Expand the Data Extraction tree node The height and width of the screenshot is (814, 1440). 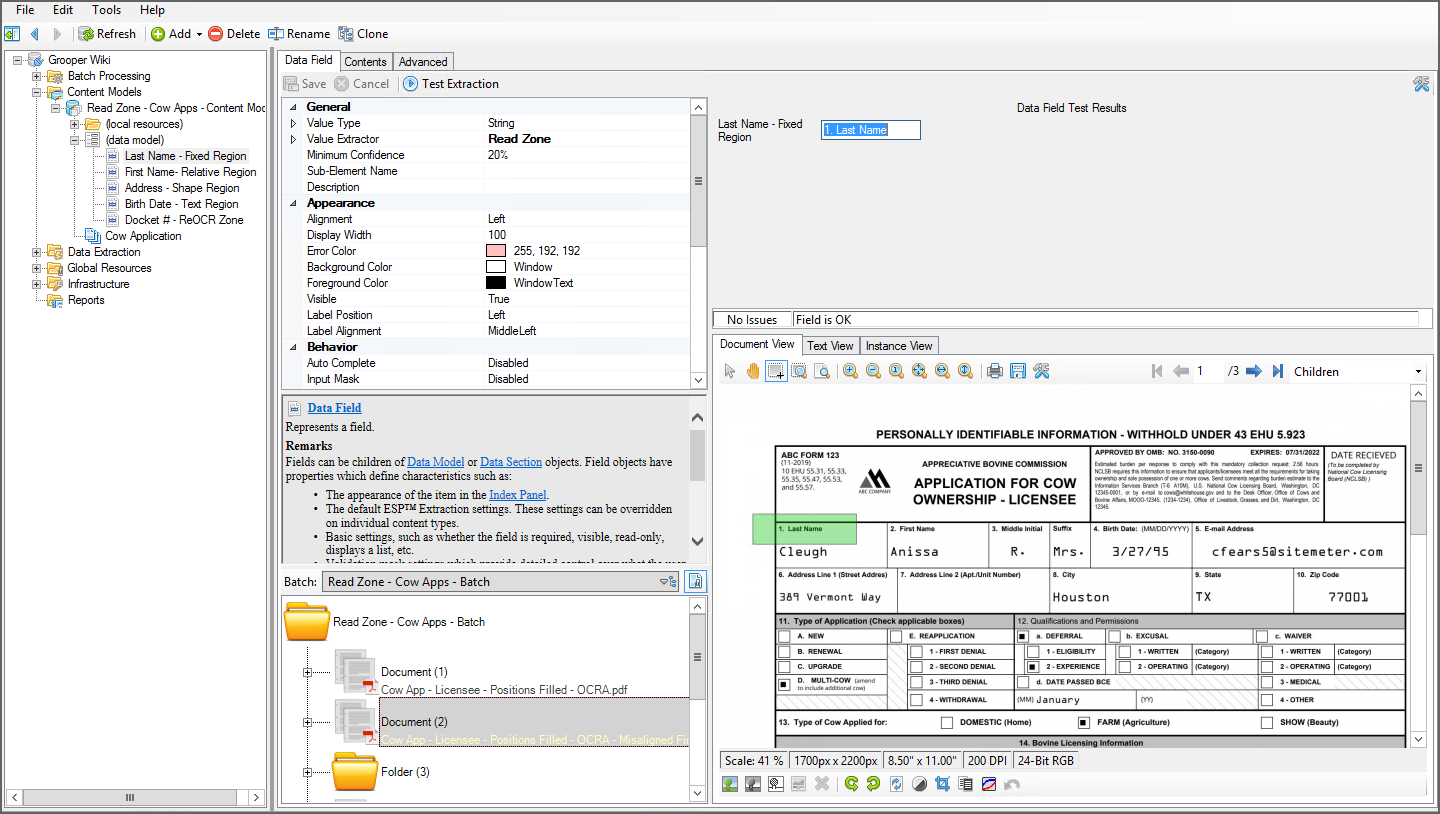[x=37, y=252]
